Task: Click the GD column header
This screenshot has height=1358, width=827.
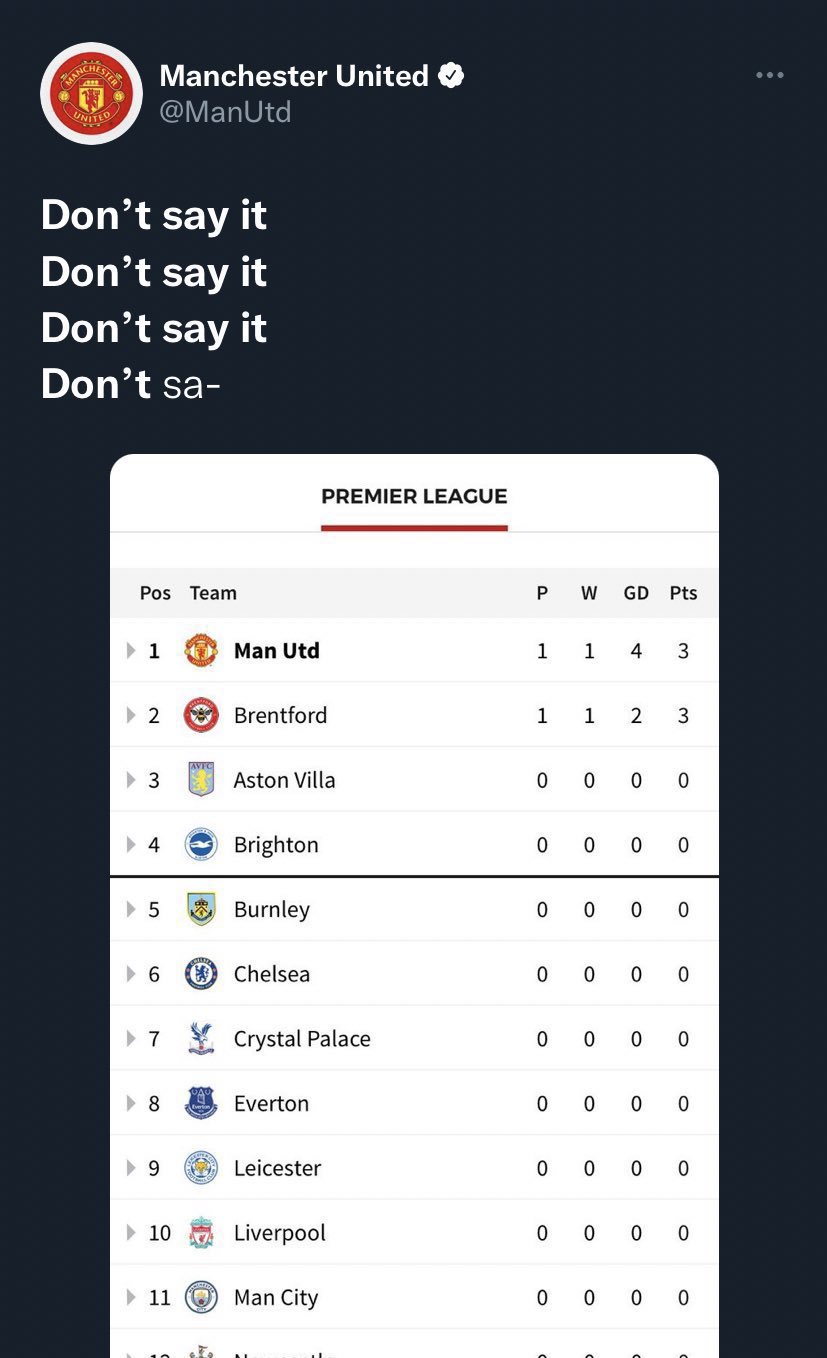Action: click(636, 593)
